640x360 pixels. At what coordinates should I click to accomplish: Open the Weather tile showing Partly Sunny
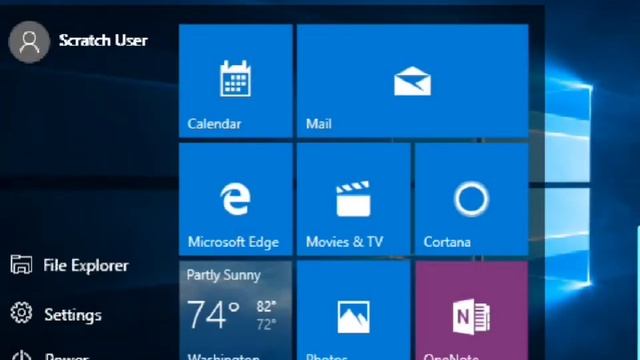[236, 311]
